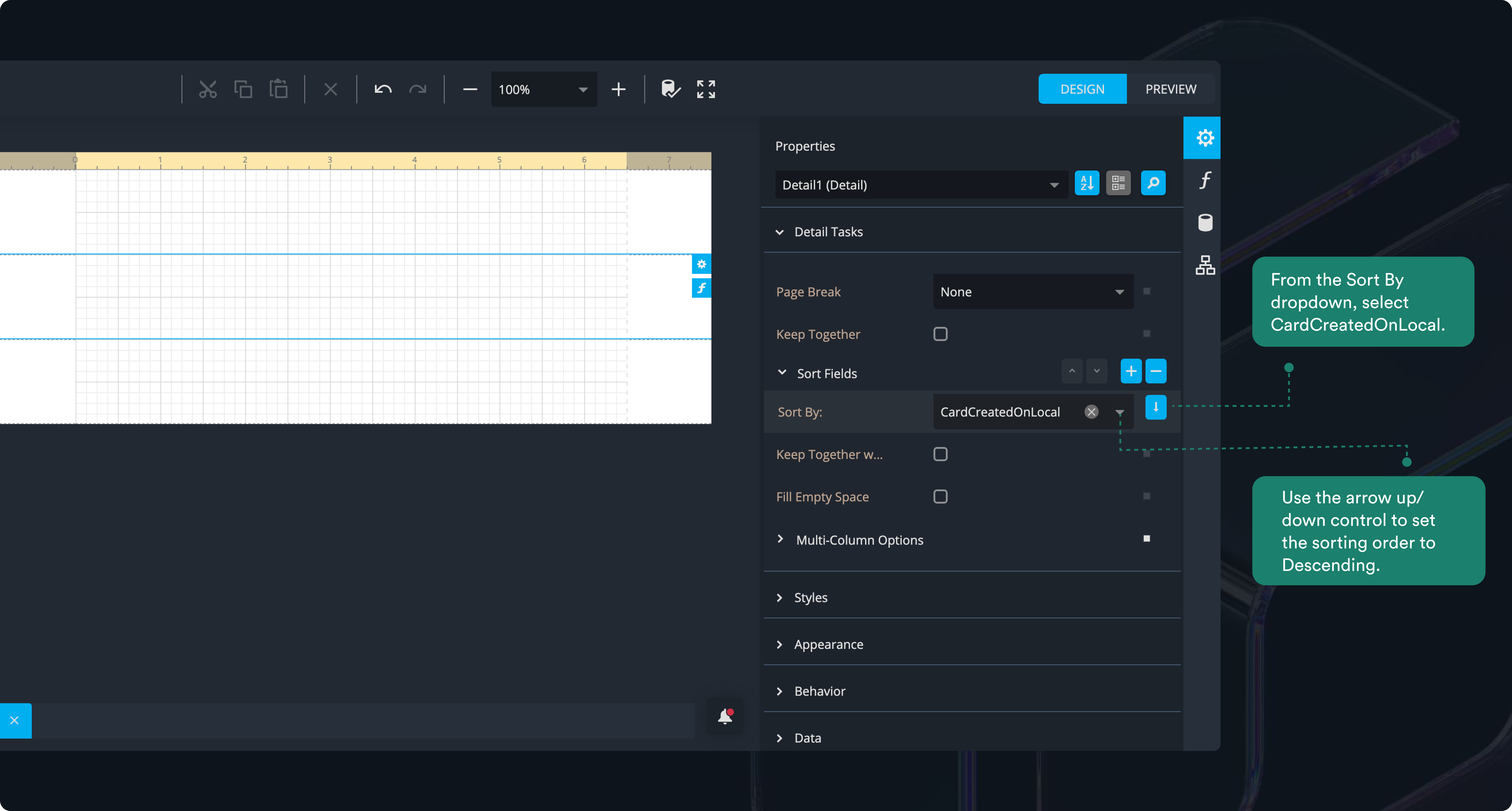Viewport: 1512px width, 811px height.
Task: Click the band's gear smart tag
Action: click(701, 264)
